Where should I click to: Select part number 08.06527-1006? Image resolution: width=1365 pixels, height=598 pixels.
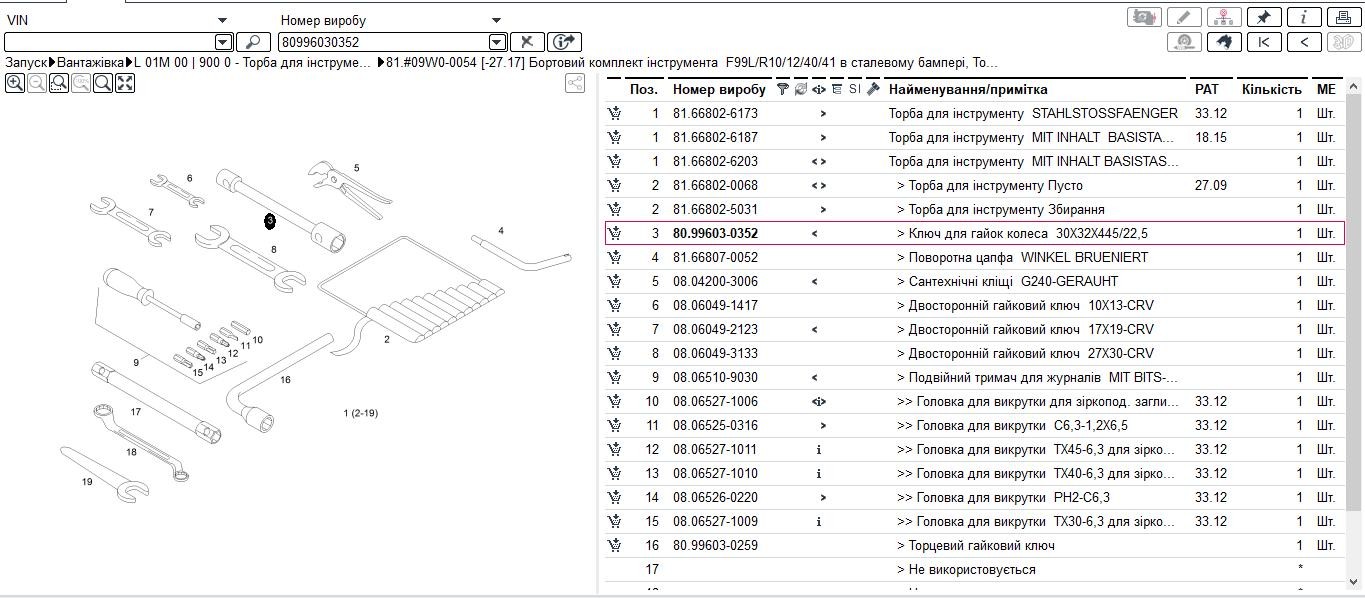coord(715,402)
